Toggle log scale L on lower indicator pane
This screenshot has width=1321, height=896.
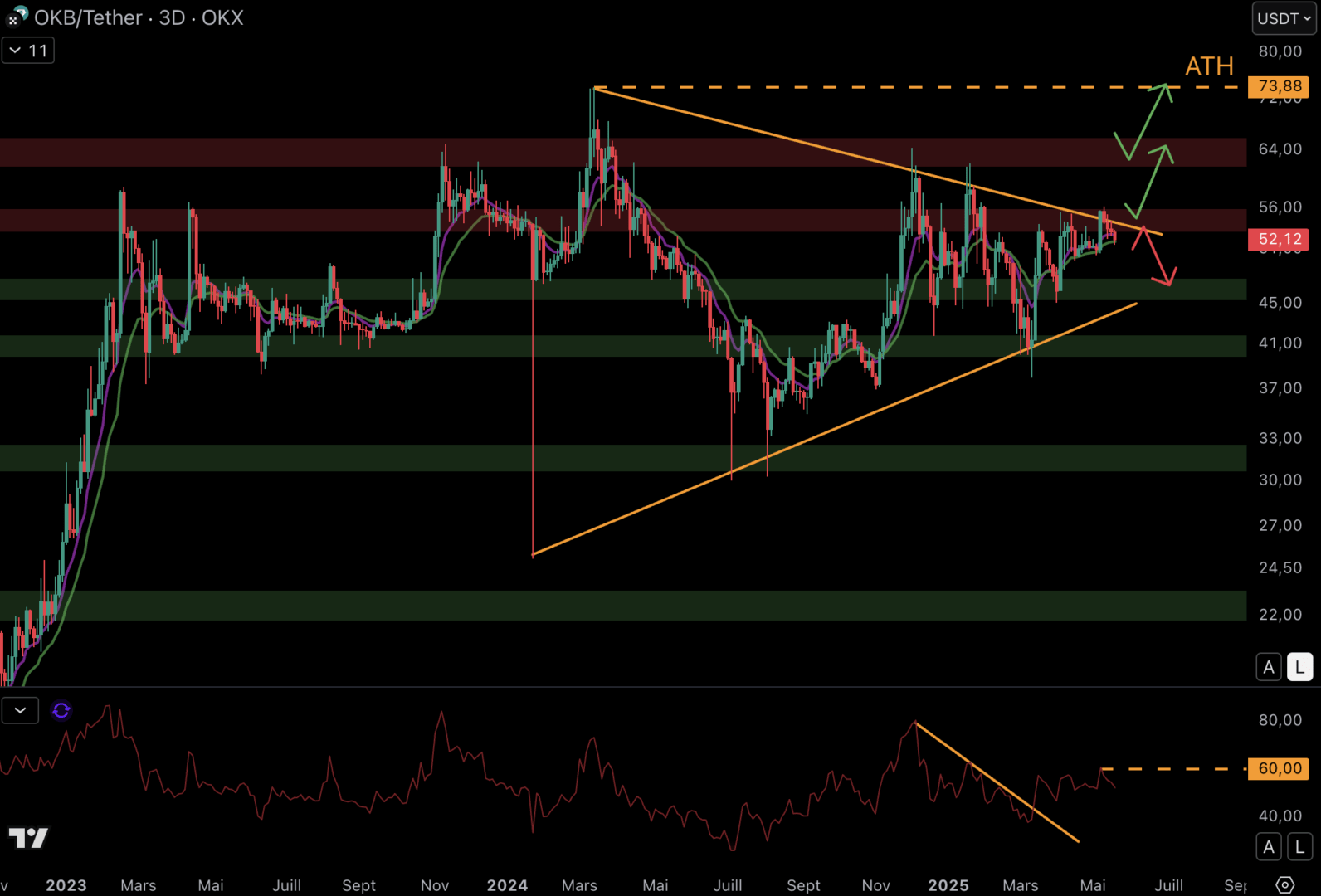(x=1299, y=847)
